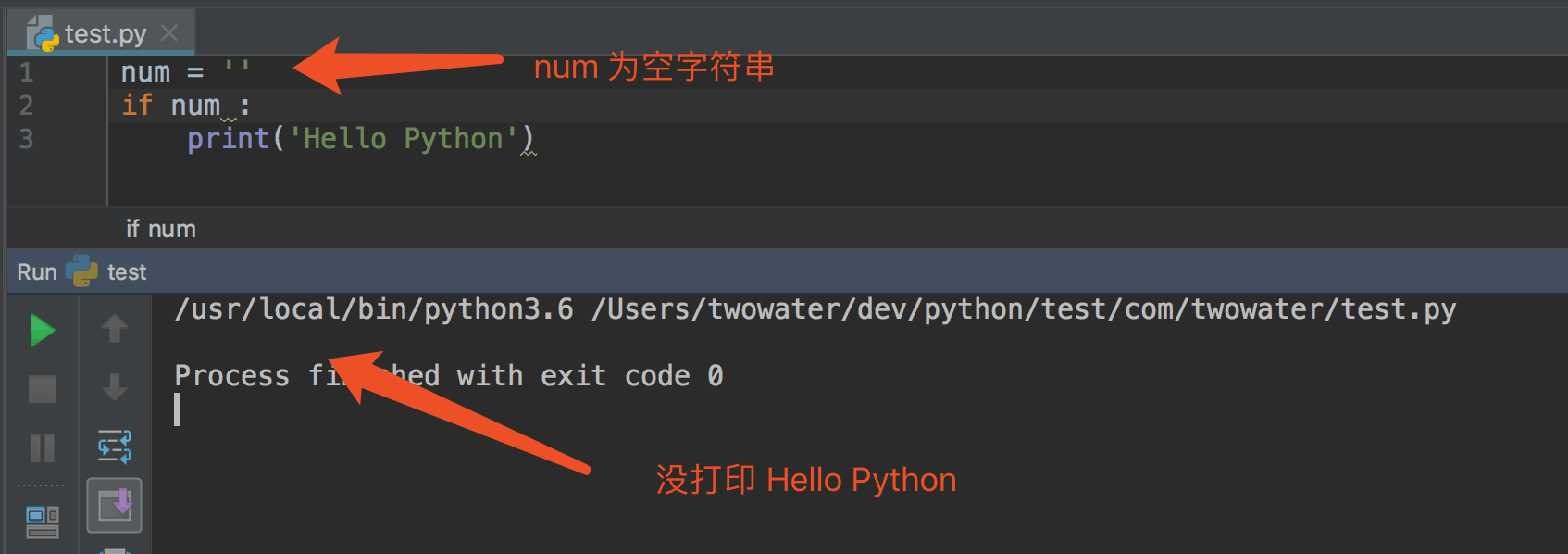Viewport: 1568px width, 554px height.
Task: Click the console input cursor line
Action: (x=177, y=409)
